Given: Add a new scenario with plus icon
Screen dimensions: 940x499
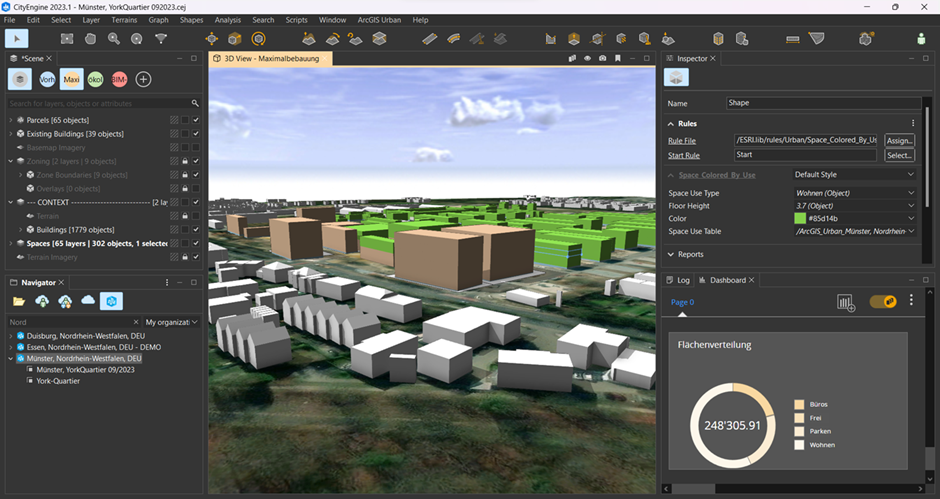Looking at the screenshot, I should pyautogui.click(x=143, y=79).
